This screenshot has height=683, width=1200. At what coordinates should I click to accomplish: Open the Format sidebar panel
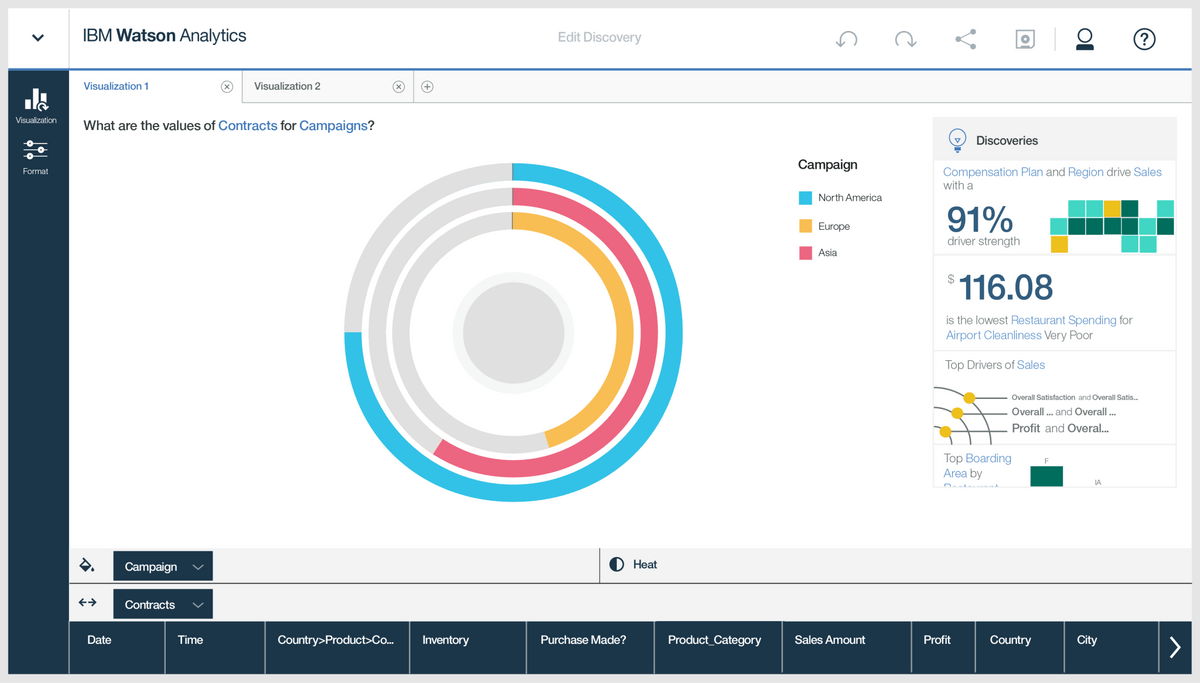point(36,157)
